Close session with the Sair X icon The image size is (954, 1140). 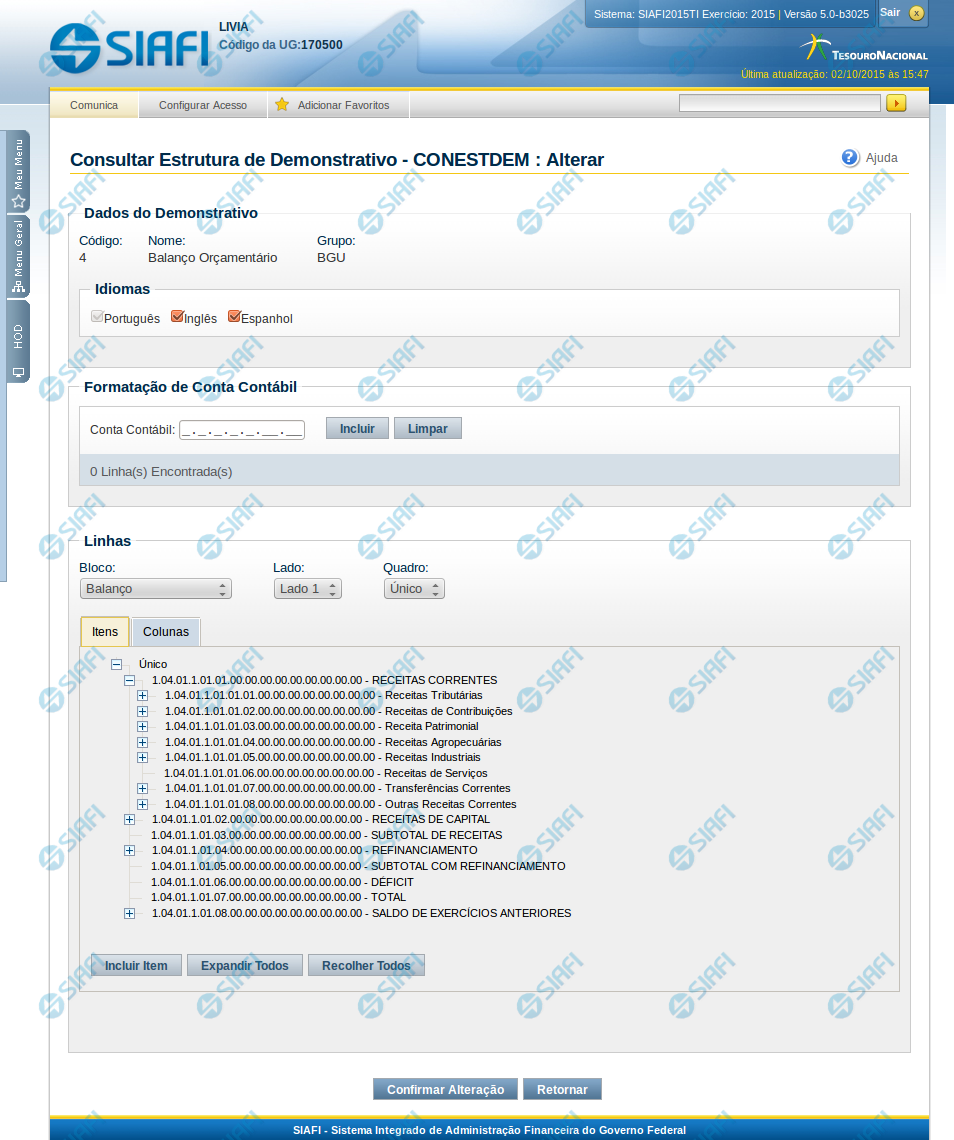(916, 13)
